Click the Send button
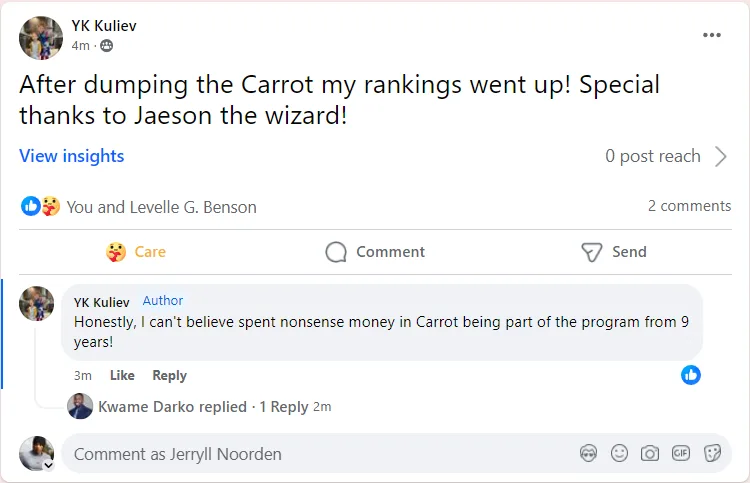The image size is (750, 483). 614,252
